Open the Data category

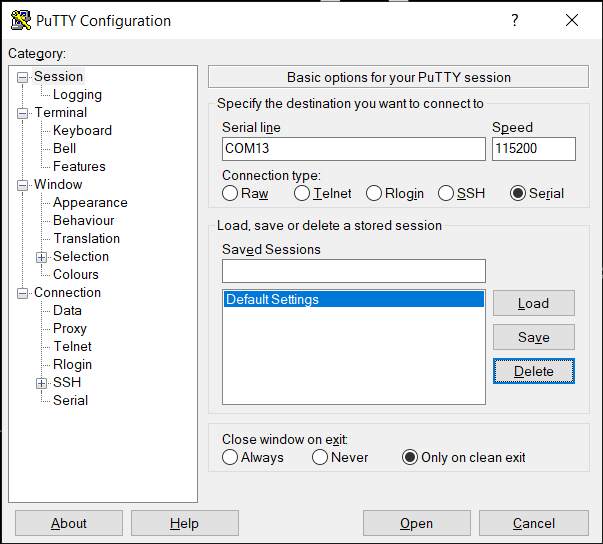point(67,311)
